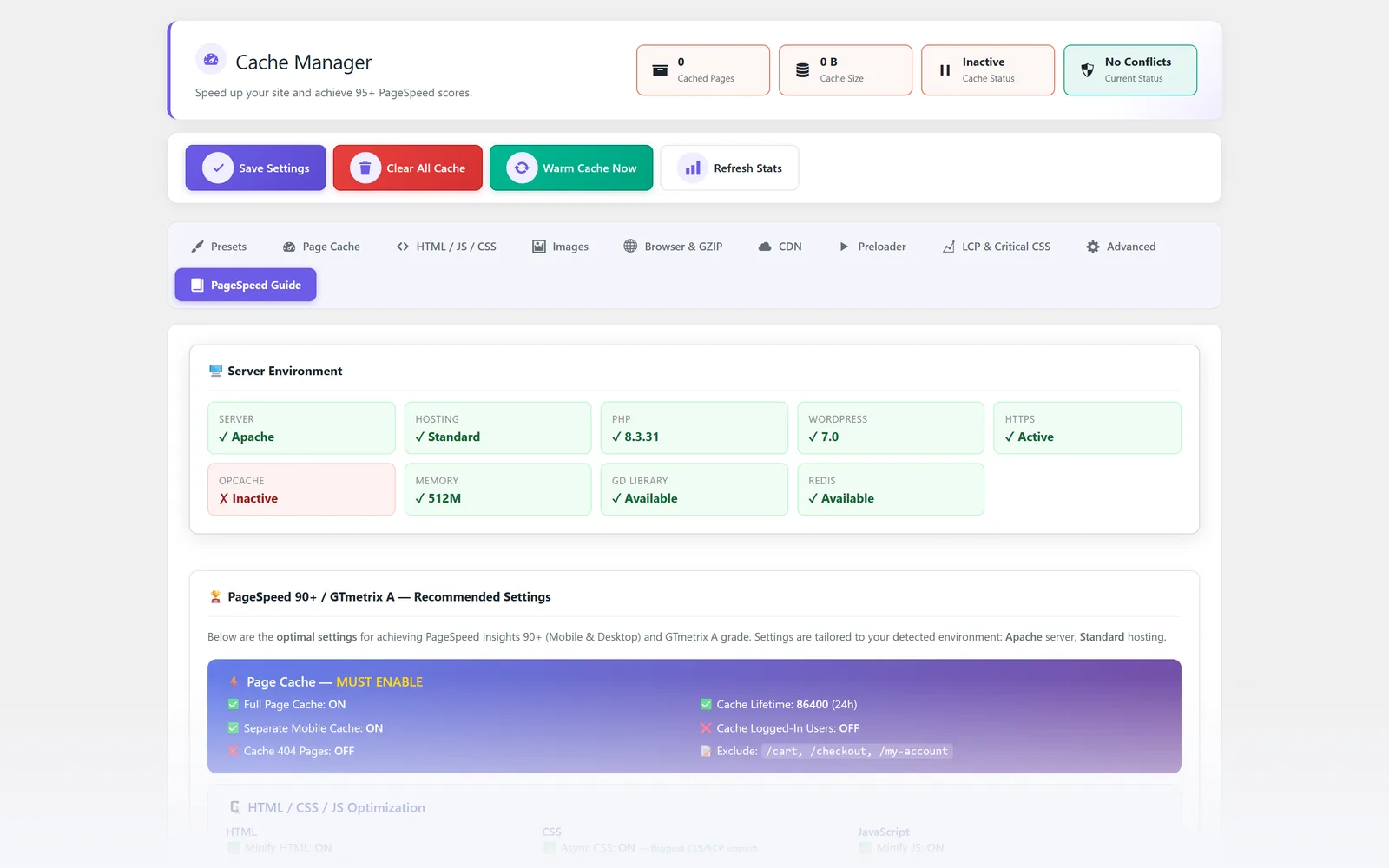Click the GD LIBRARY Available tile

[x=694, y=490]
